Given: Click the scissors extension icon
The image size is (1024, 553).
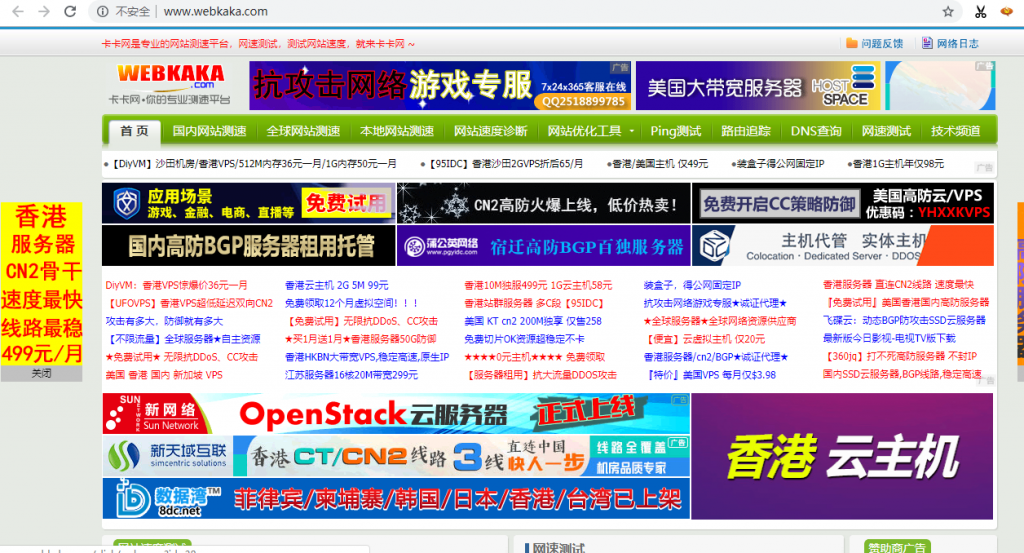Looking at the screenshot, I should 980,11.
